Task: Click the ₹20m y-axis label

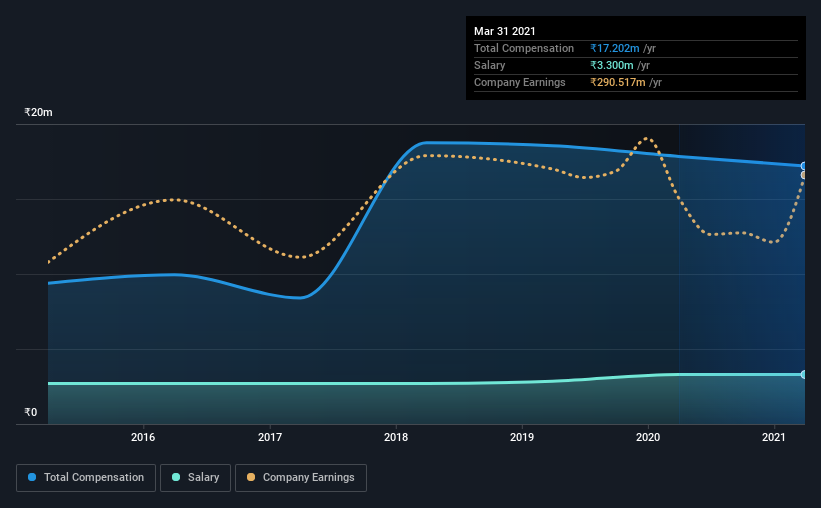Action: pyautogui.click(x=38, y=113)
